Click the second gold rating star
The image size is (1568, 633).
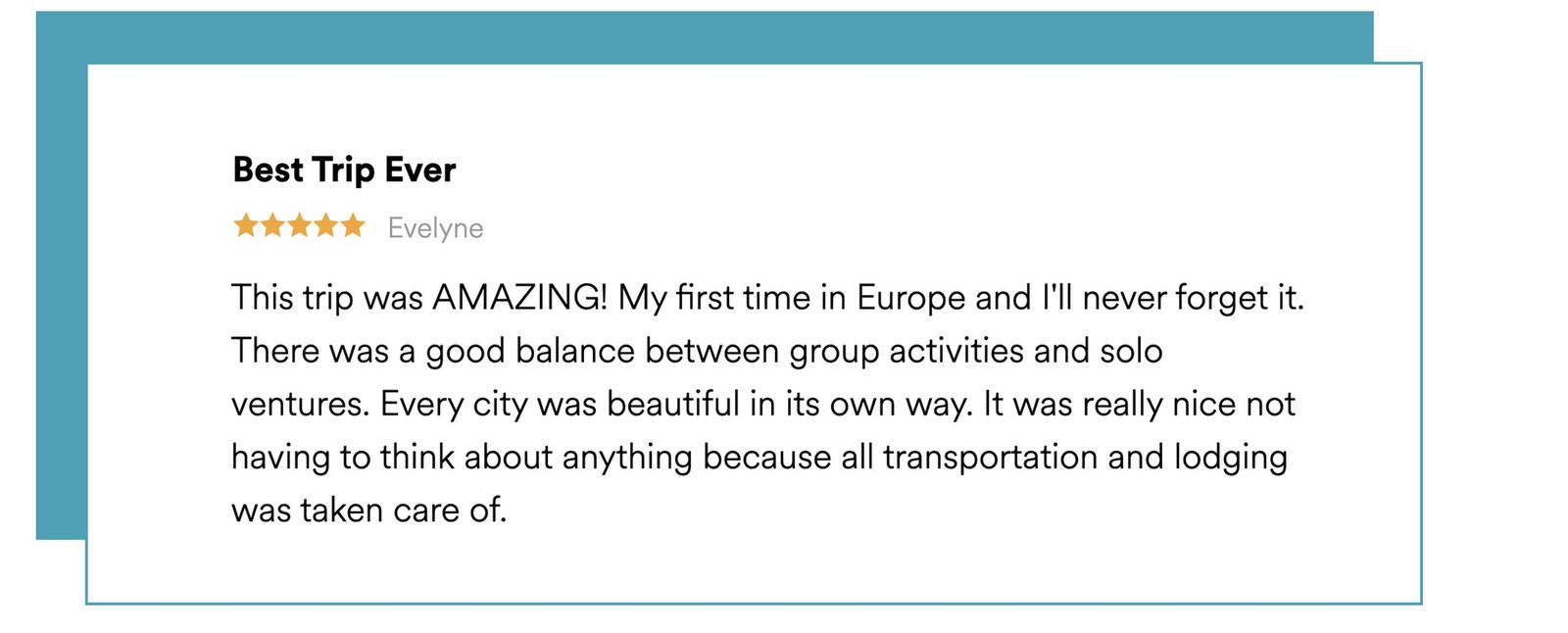[272, 226]
